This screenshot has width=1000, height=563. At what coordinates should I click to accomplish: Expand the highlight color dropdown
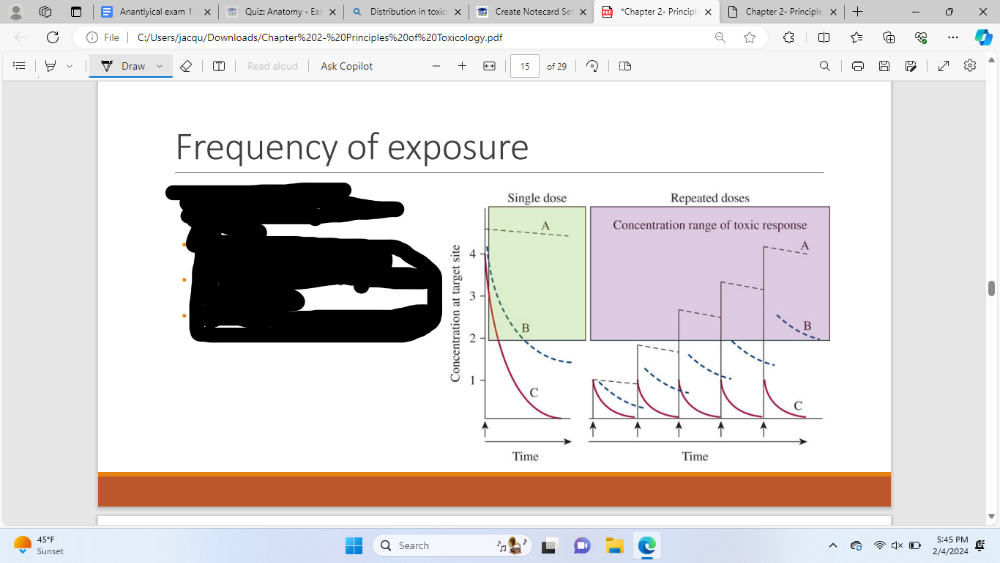click(69, 66)
